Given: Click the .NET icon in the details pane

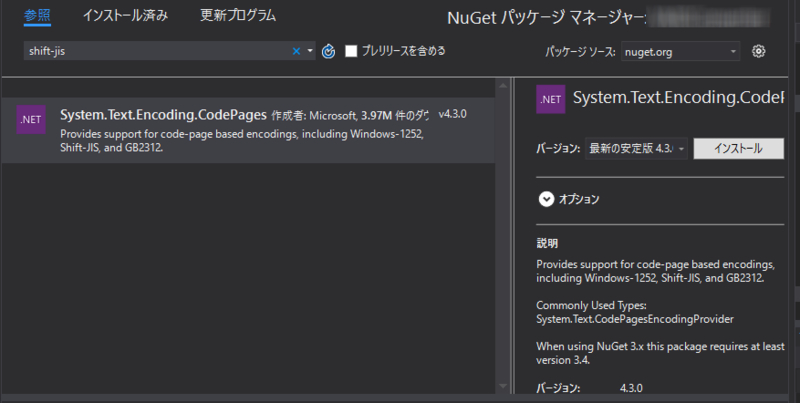Looking at the screenshot, I should tap(551, 99).
